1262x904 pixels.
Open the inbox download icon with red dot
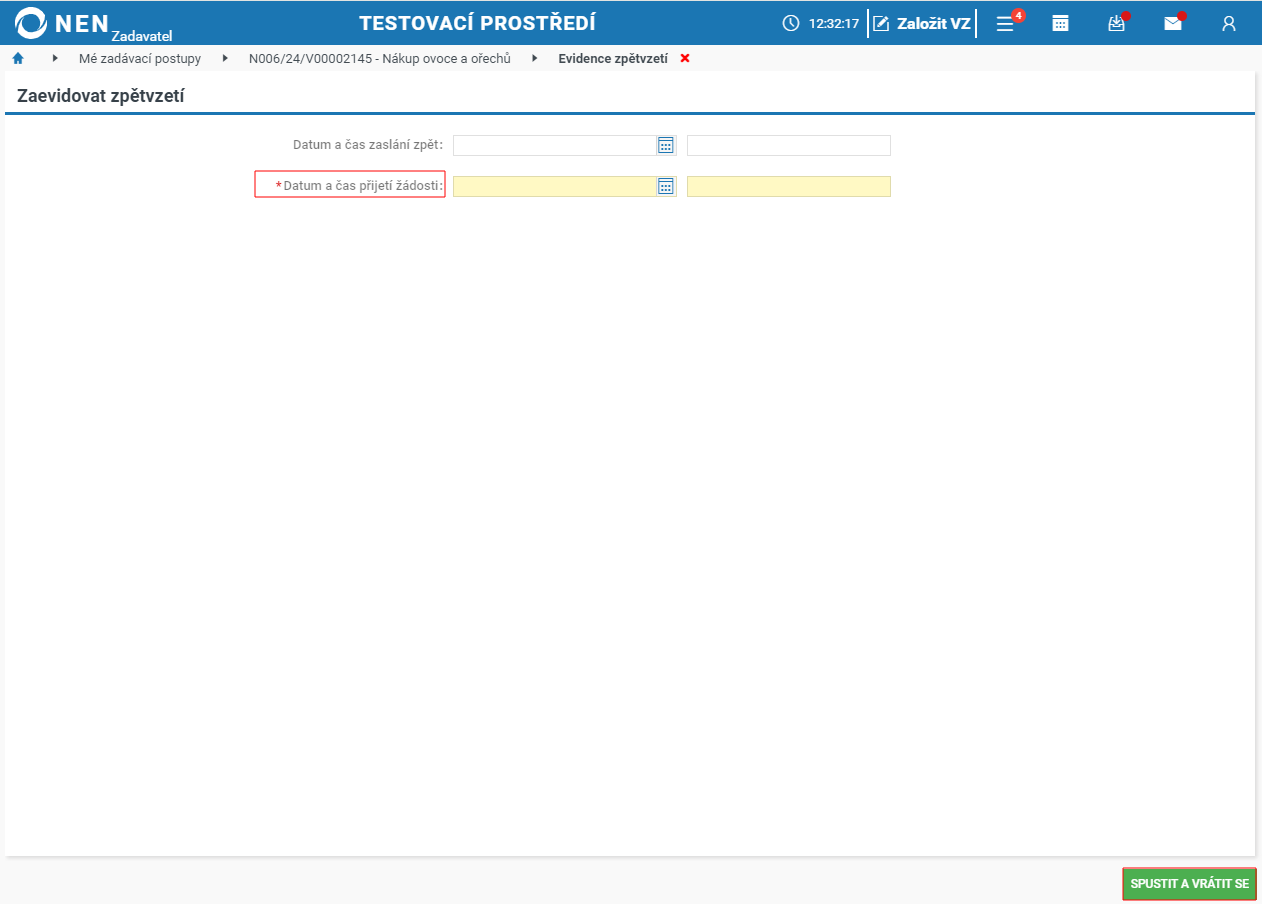pyautogui.click(x=1117, y=23)
